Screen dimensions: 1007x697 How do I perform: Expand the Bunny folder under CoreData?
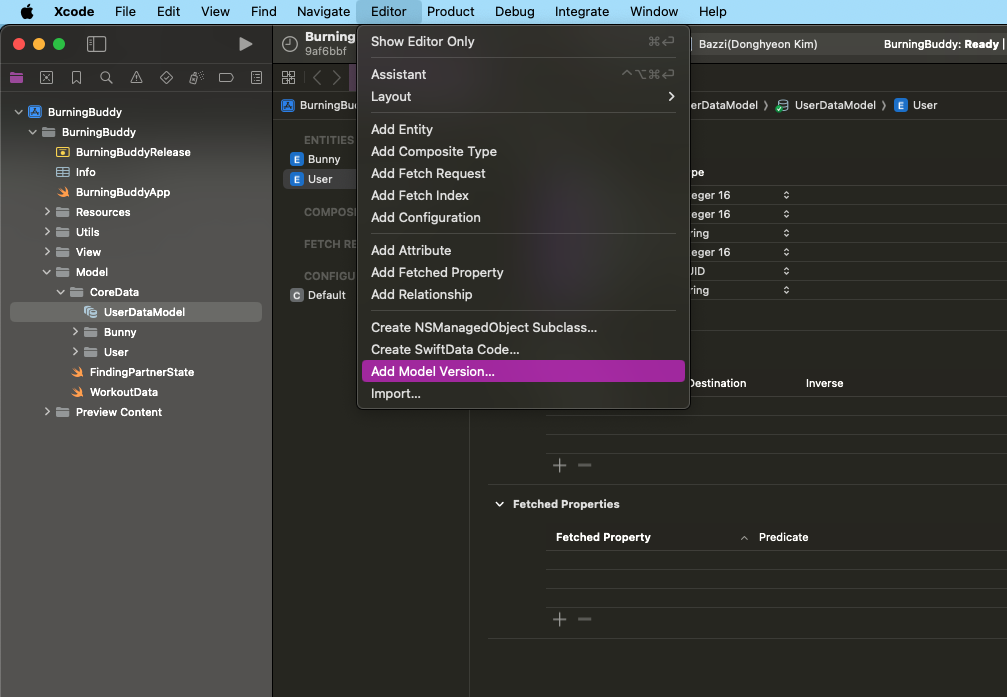pos(75,331)
